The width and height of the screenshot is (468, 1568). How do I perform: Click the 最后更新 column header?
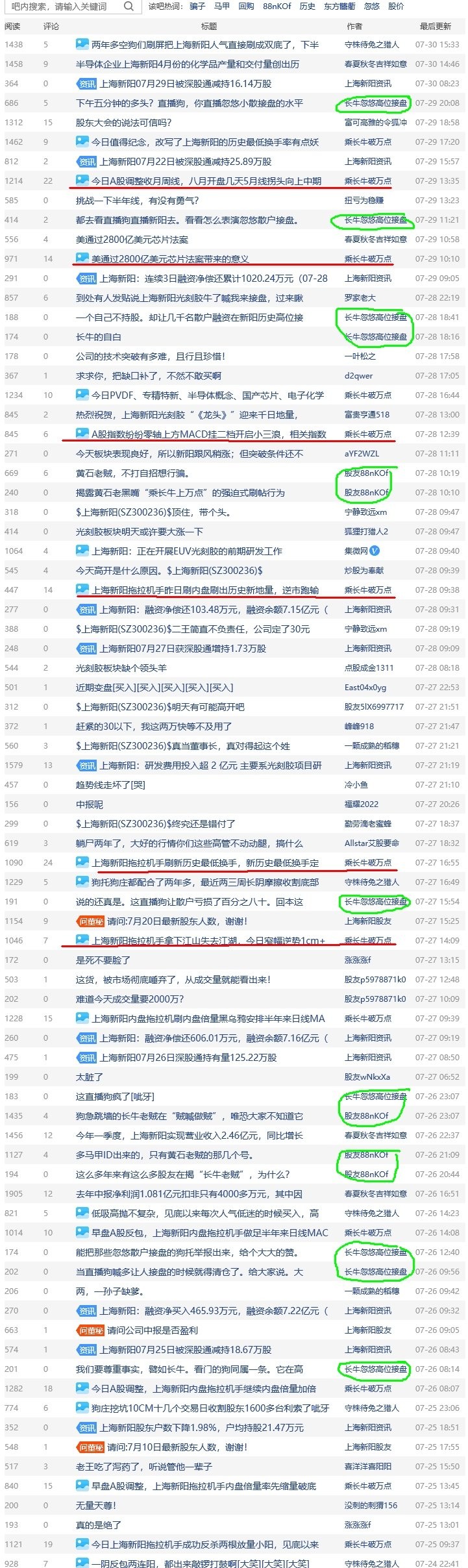(436, 27)
